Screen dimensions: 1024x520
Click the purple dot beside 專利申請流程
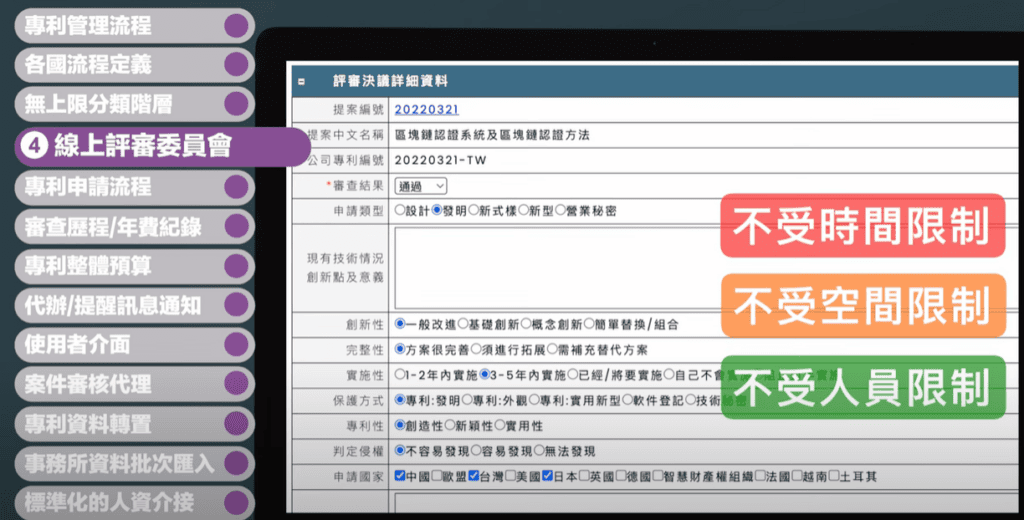[236, 186]
